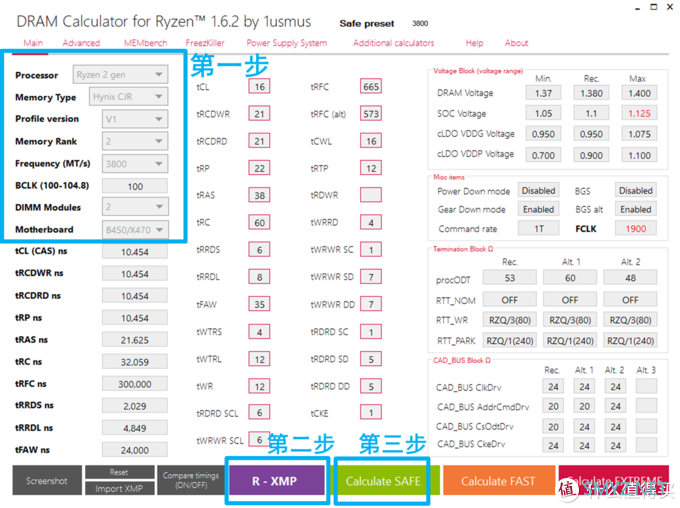Click the tRC value field 60
The image size is (680, 508).
pyautogui.click(x=259, y=223)
